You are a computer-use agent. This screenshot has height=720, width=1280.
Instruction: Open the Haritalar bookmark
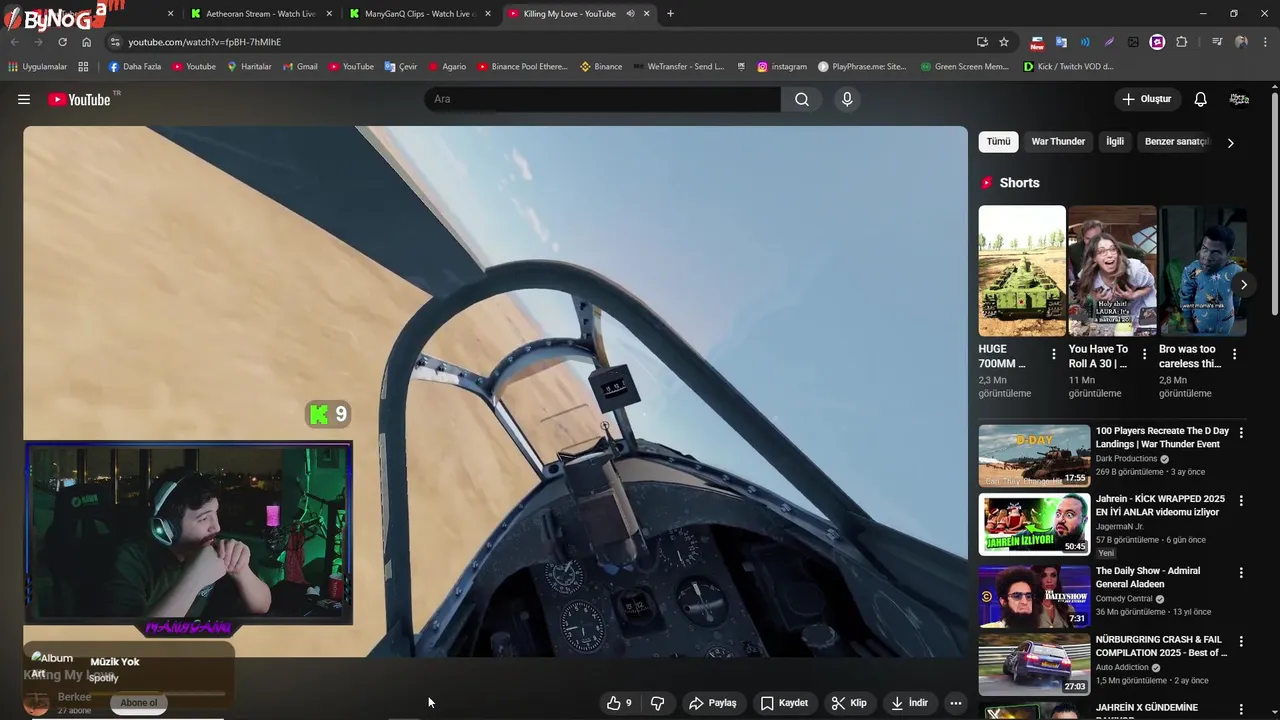click(x=249, y=67)
